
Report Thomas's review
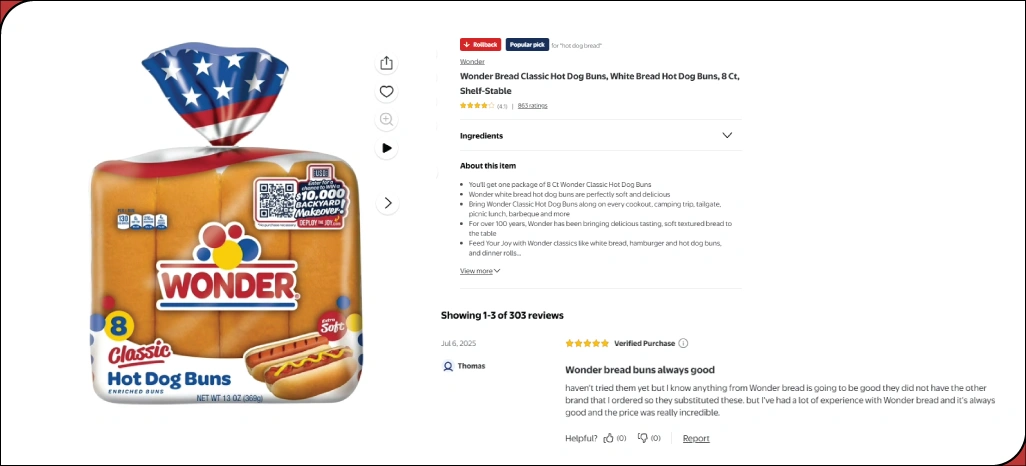[x=696, y=438]
